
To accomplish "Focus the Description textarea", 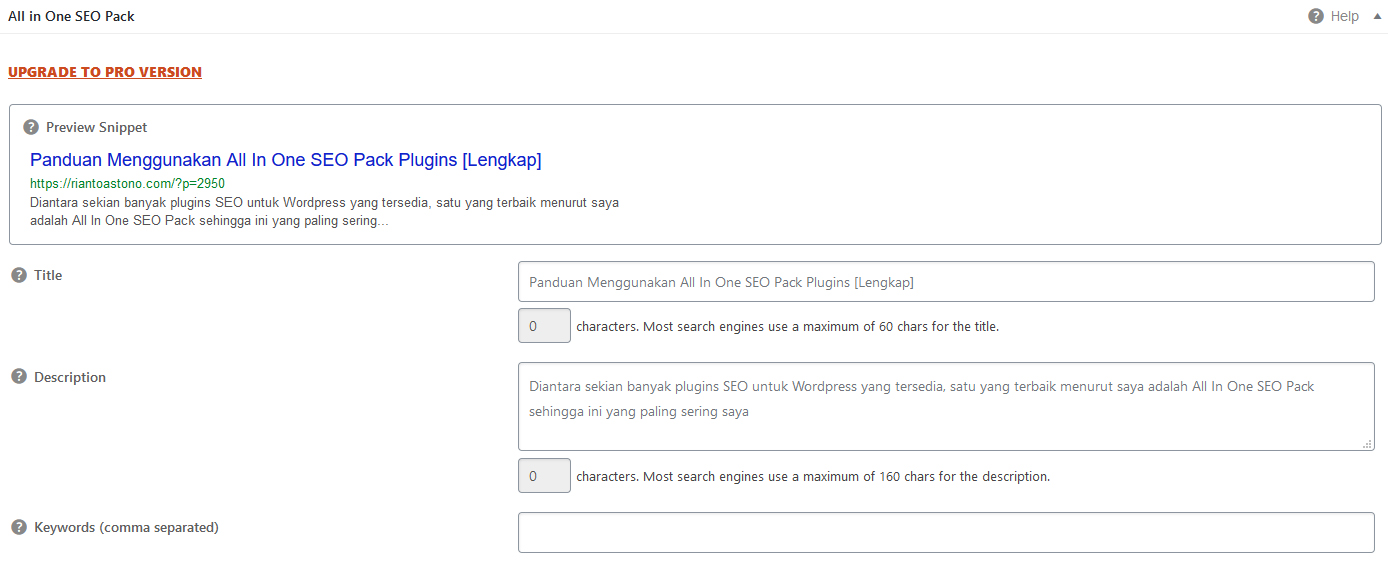I will tap(946, 406).
